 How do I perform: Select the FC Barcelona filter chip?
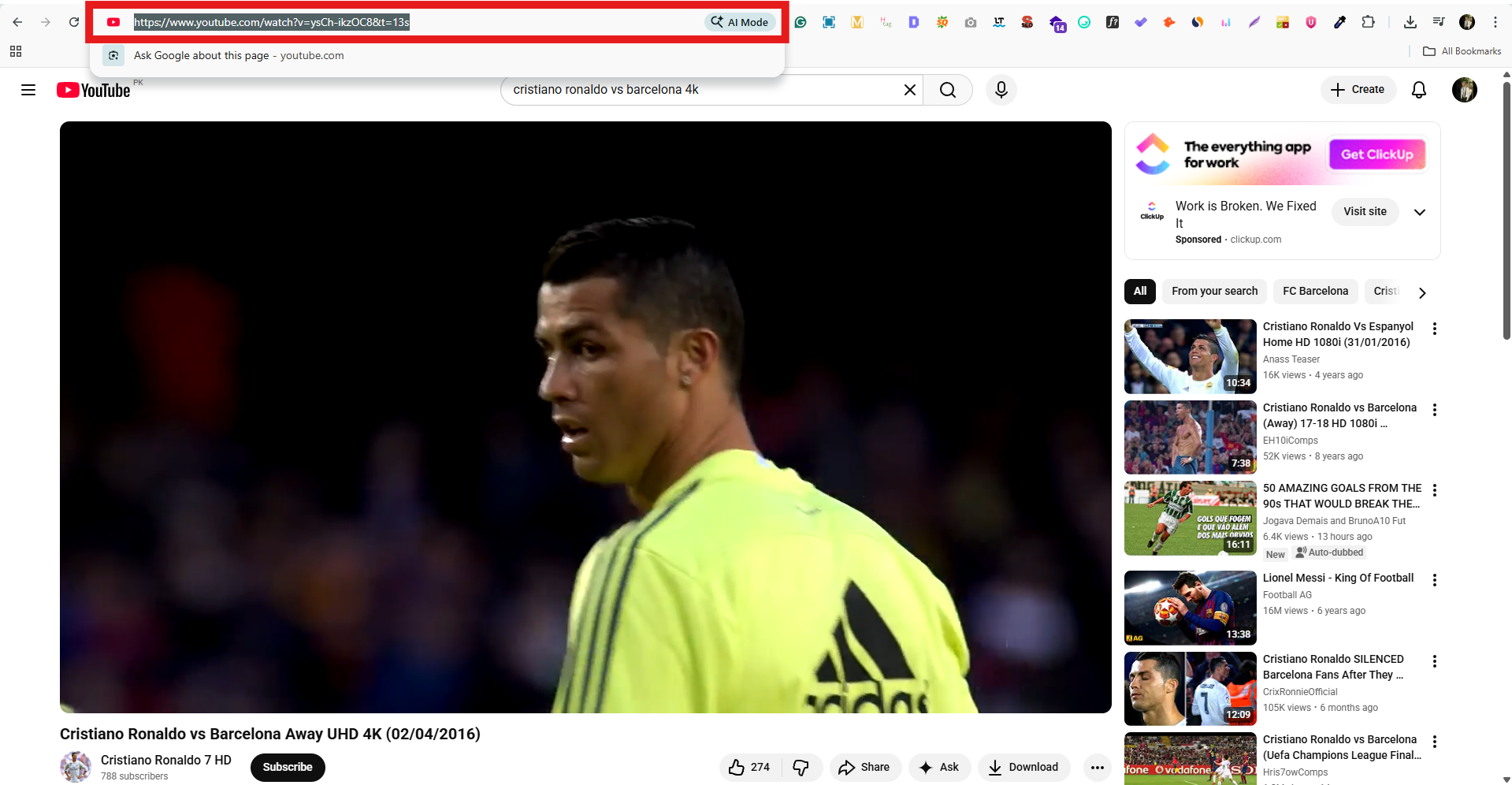coord(1314,291)
